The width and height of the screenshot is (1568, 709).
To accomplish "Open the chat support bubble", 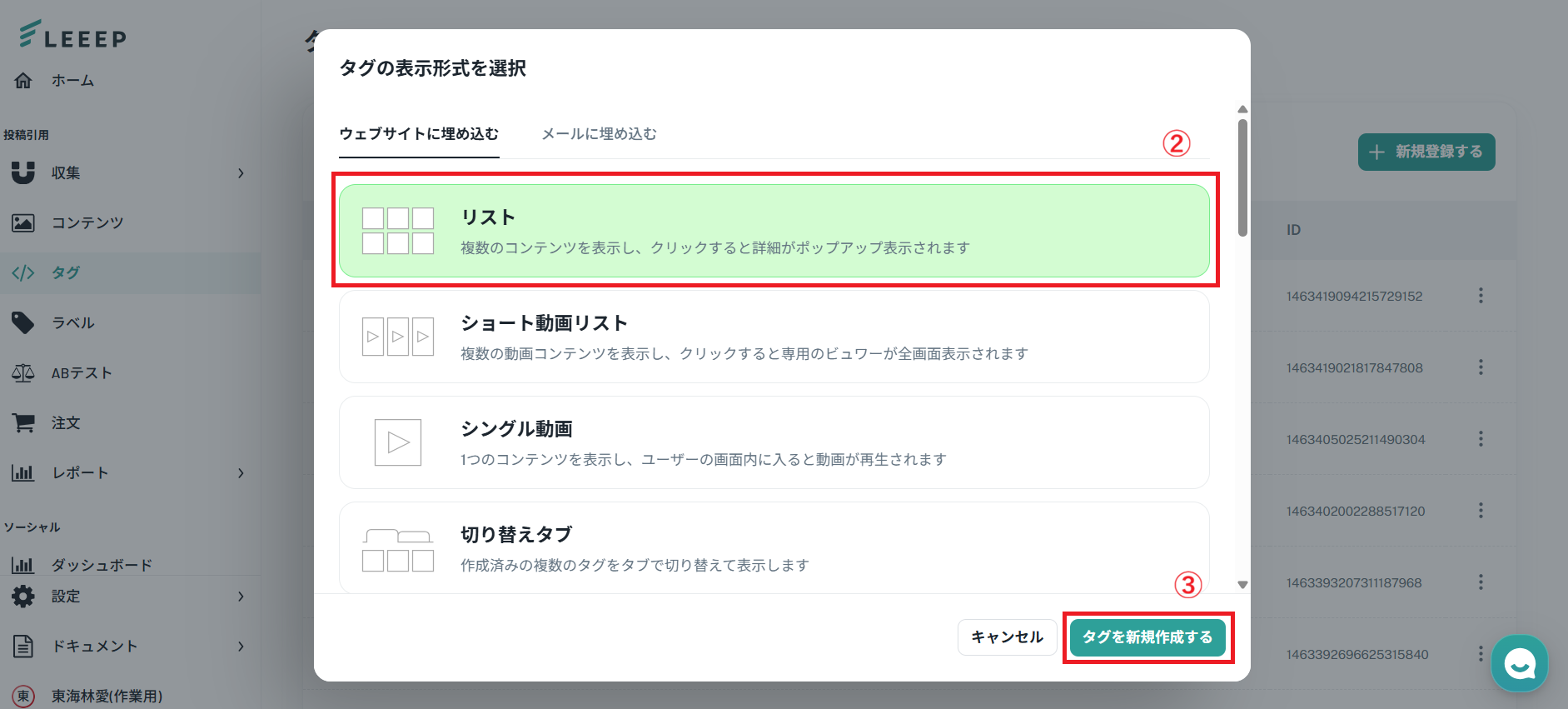I will click(x=1519, y=663).
